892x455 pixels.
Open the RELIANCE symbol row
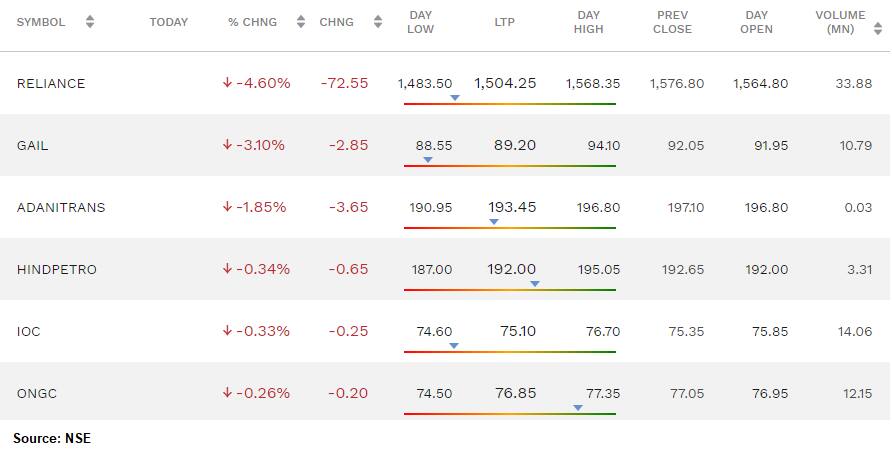446,83
